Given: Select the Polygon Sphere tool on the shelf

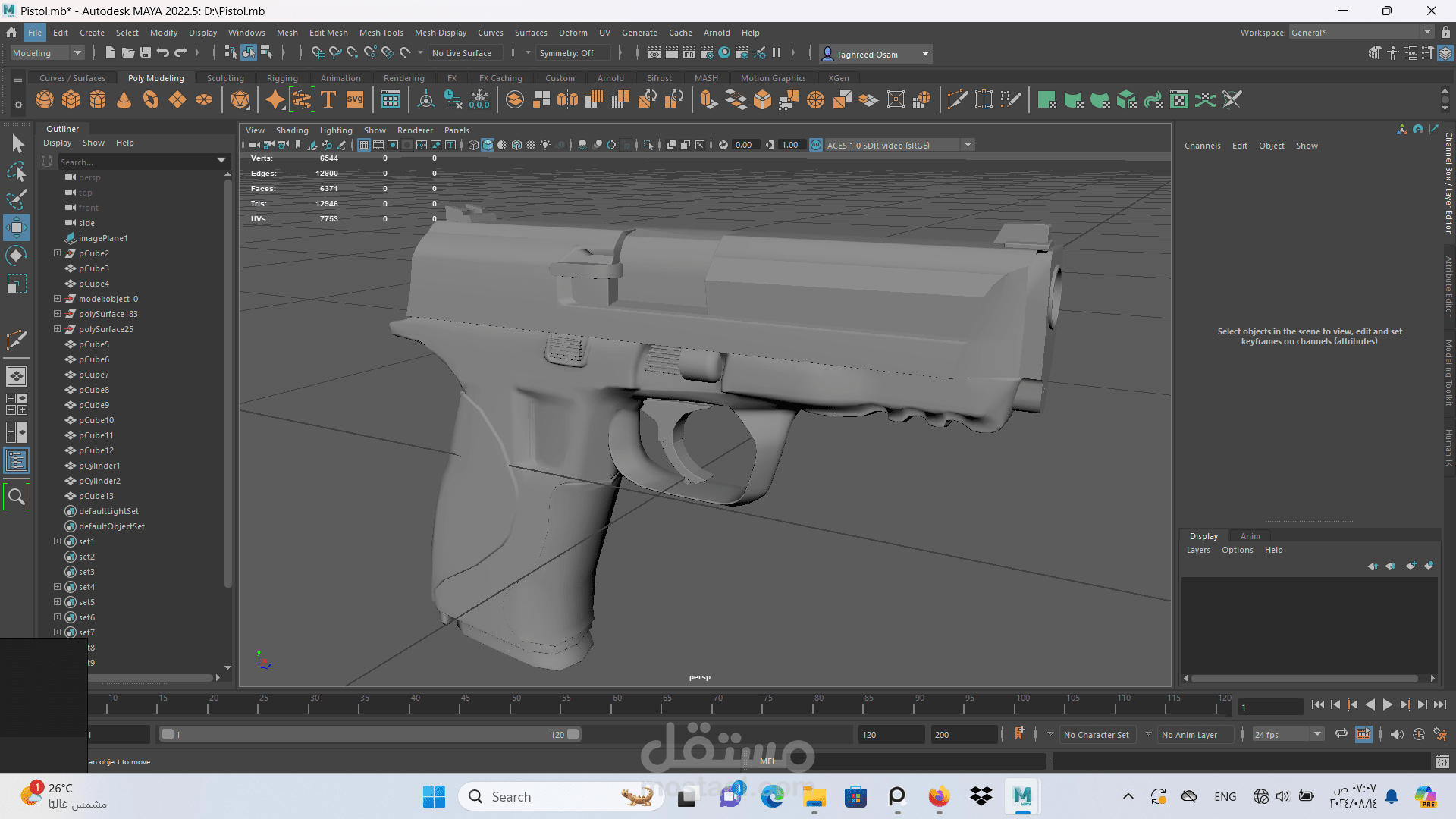Looking at the screenshot, I should (x=44, y=99).
